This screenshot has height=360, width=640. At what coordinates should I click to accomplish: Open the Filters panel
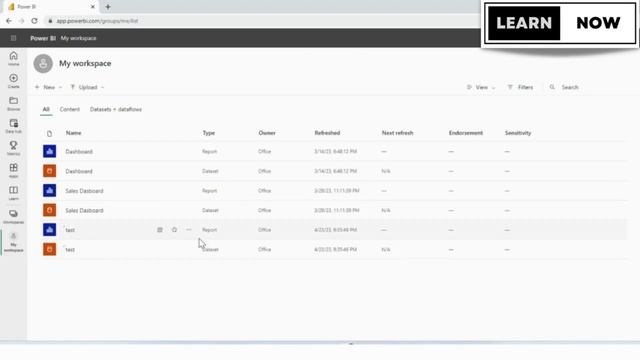click(520, 87)
